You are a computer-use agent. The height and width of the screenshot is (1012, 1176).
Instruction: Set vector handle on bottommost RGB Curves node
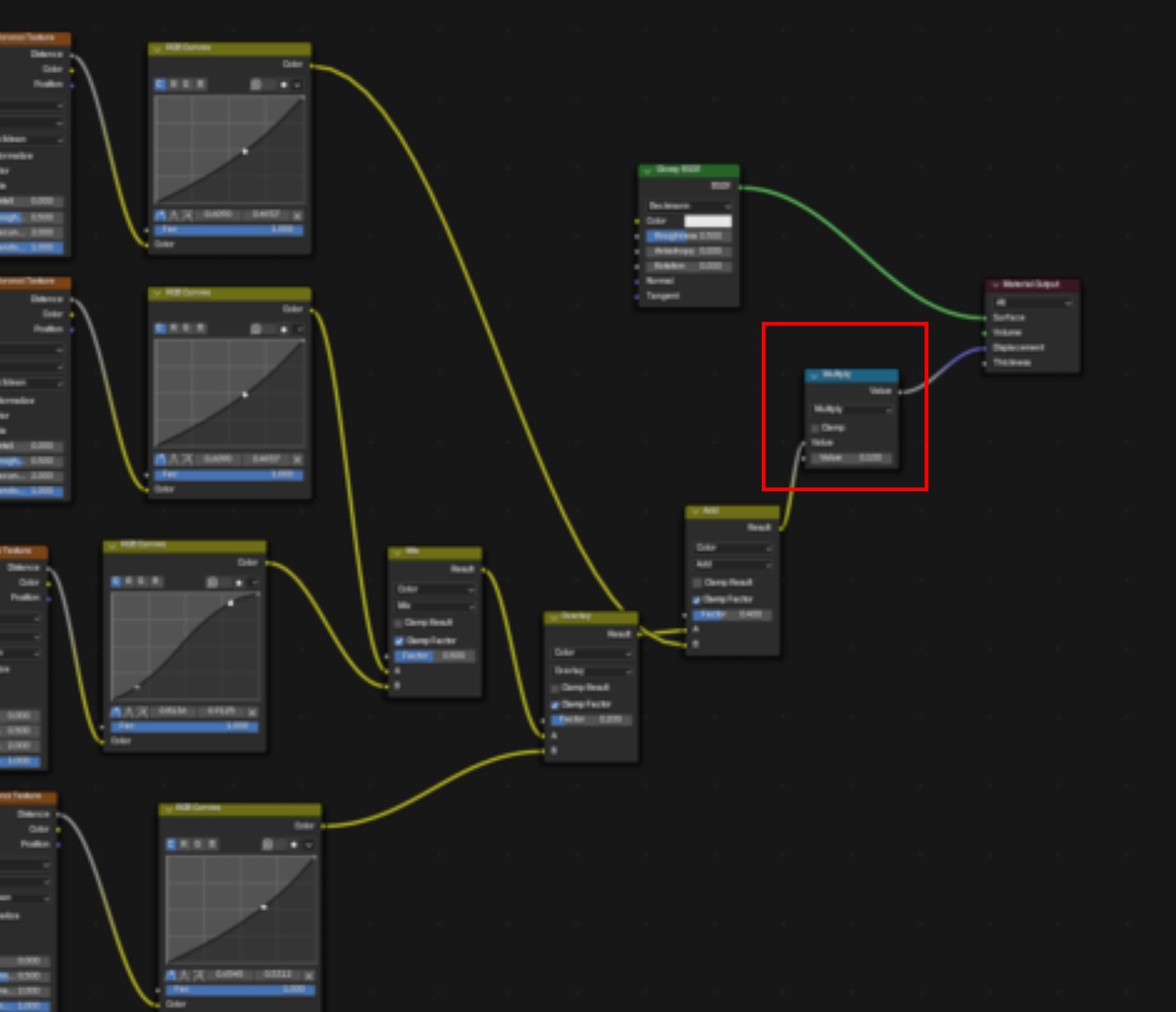pos(186,975)
